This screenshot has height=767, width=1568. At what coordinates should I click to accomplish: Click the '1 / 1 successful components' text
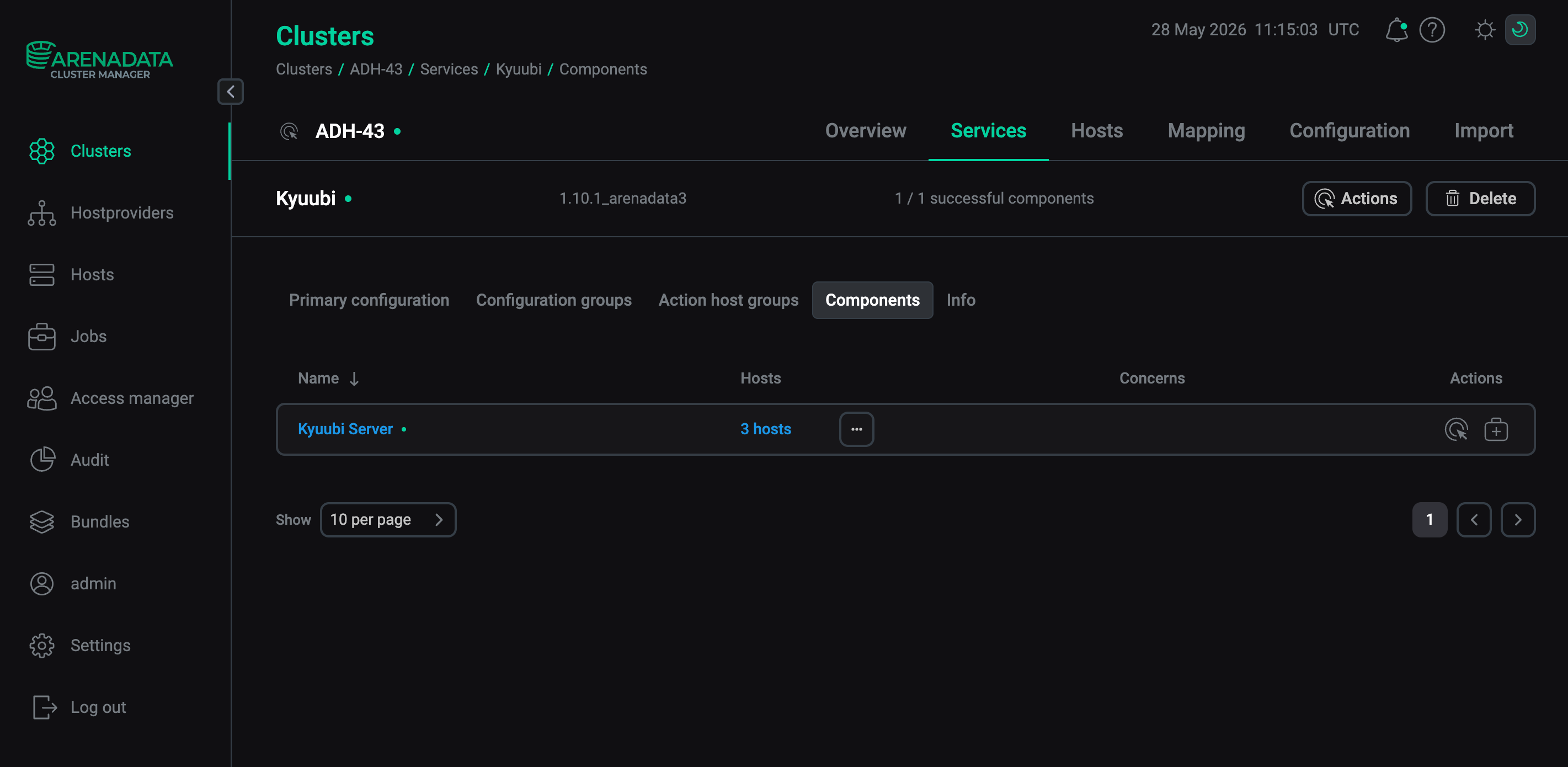(994, 199)
